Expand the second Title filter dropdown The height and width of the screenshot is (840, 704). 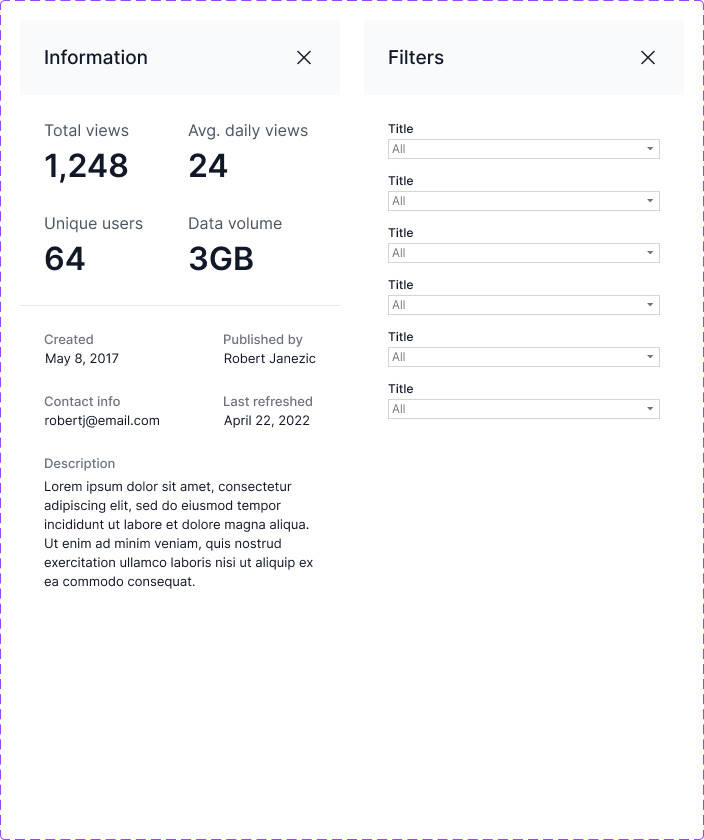pyautogui.click(x=523, y=201)
